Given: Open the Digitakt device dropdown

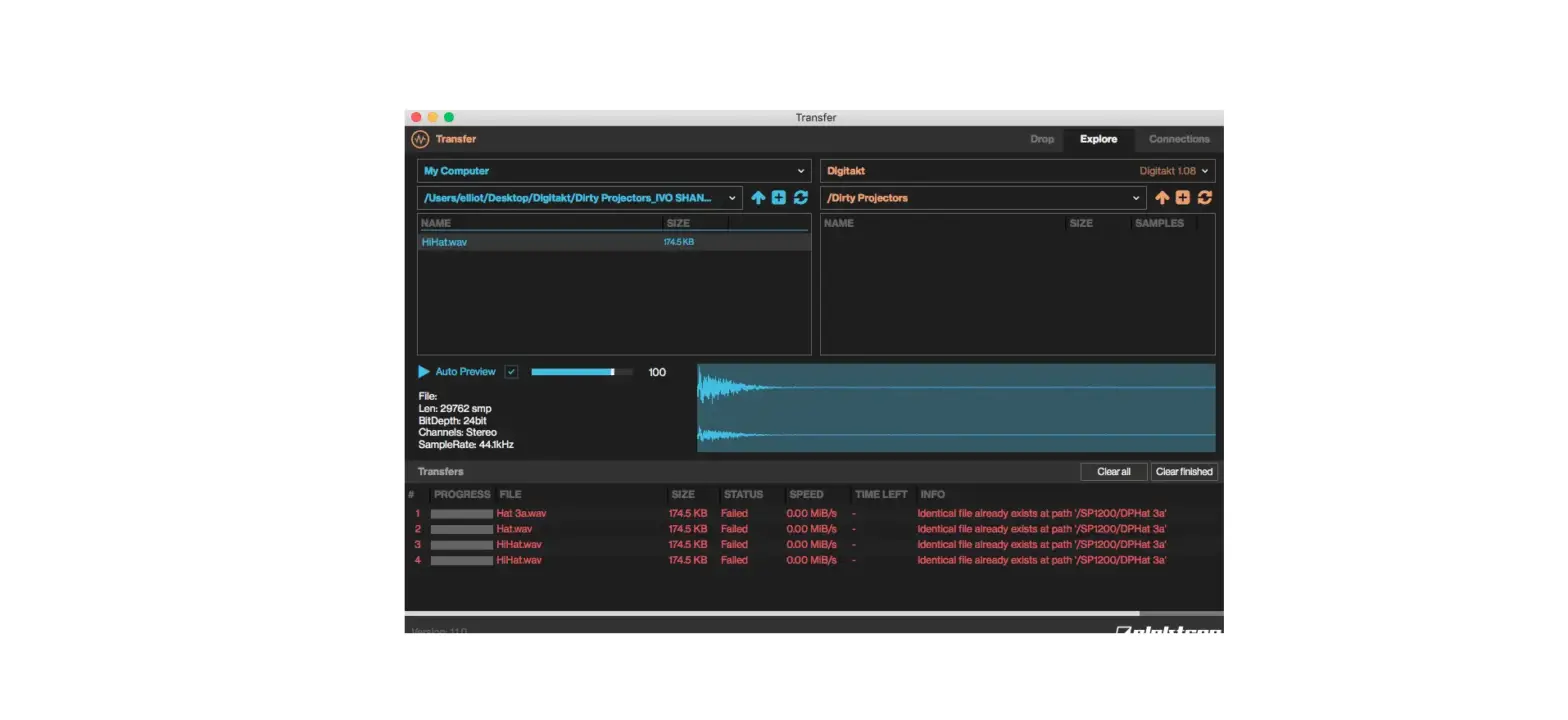Looking at the screenshot, I should pos(1018,171).
